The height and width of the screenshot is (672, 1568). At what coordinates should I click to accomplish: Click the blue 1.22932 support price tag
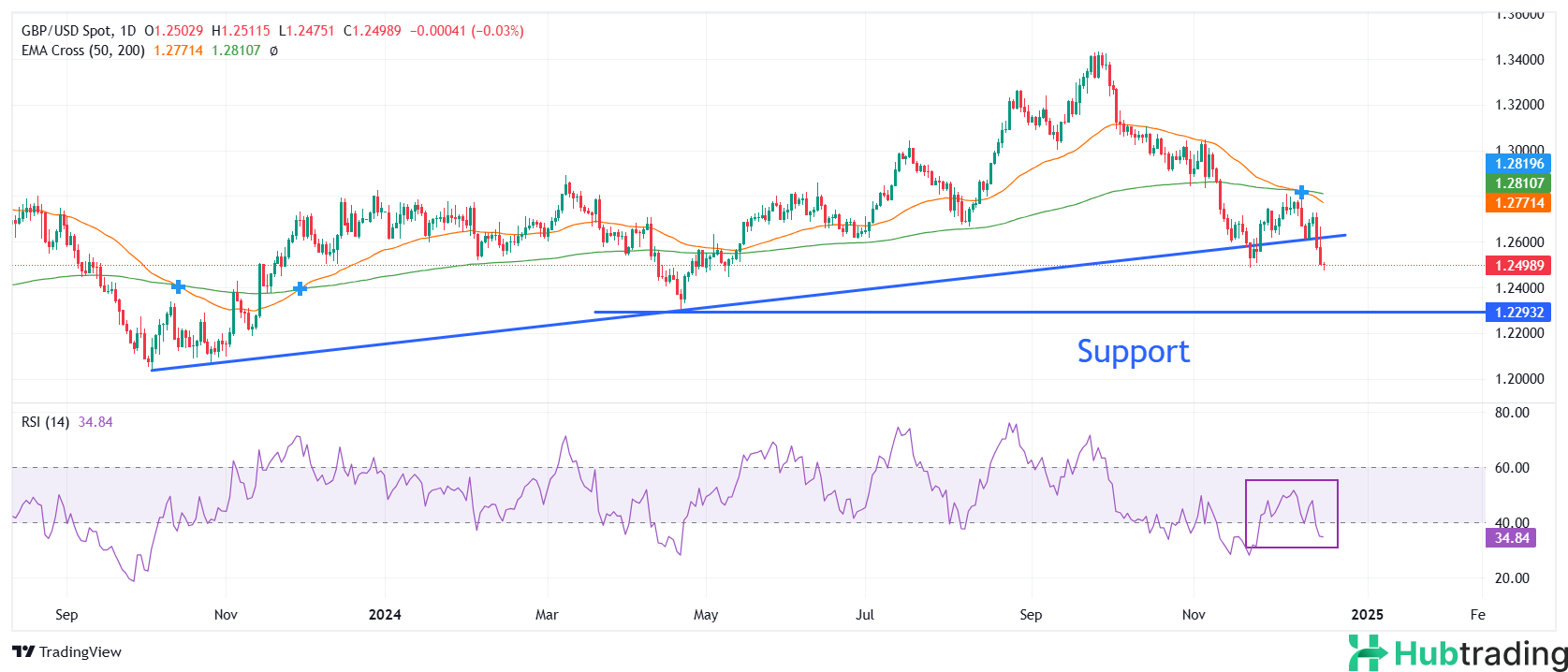coord(1518,313)
